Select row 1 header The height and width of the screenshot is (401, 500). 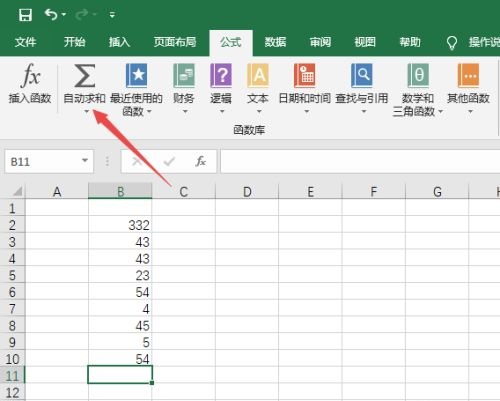[x=12, y=208]
